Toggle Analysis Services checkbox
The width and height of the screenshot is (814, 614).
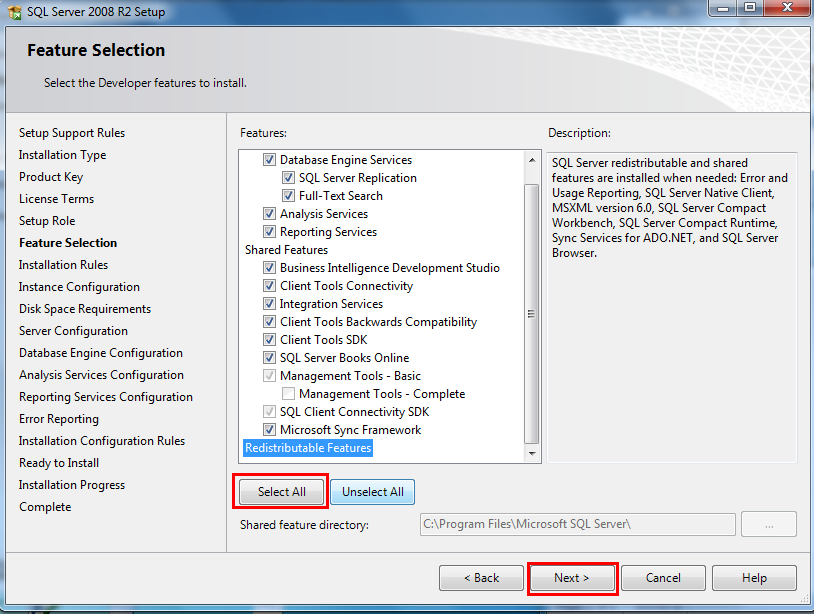(x=269, y=214)
